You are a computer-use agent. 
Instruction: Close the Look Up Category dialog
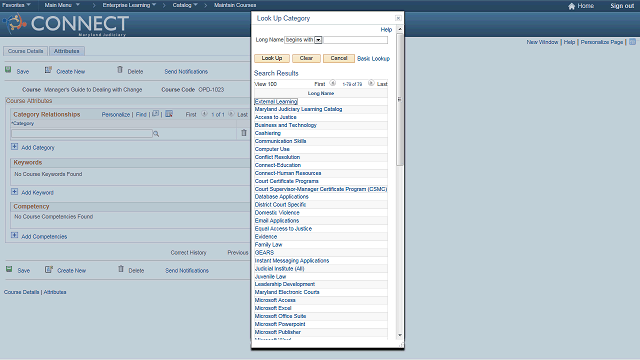[x=398, y=18]
